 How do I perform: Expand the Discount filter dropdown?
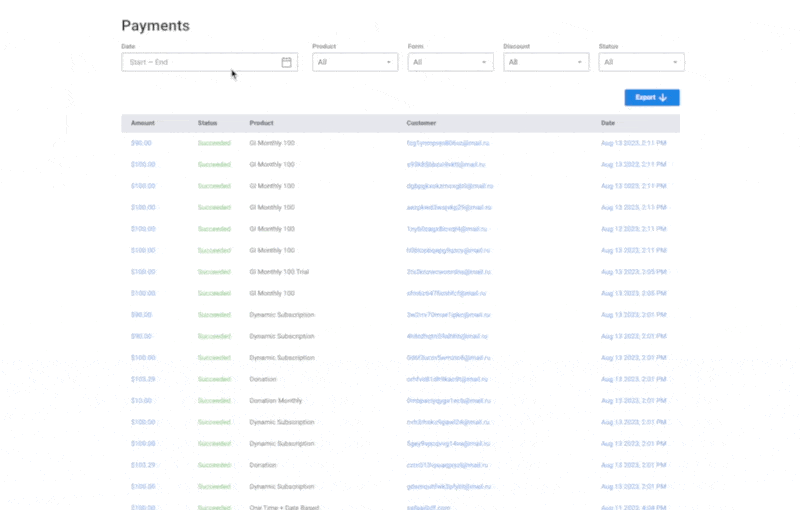click(x=546, y=62)
